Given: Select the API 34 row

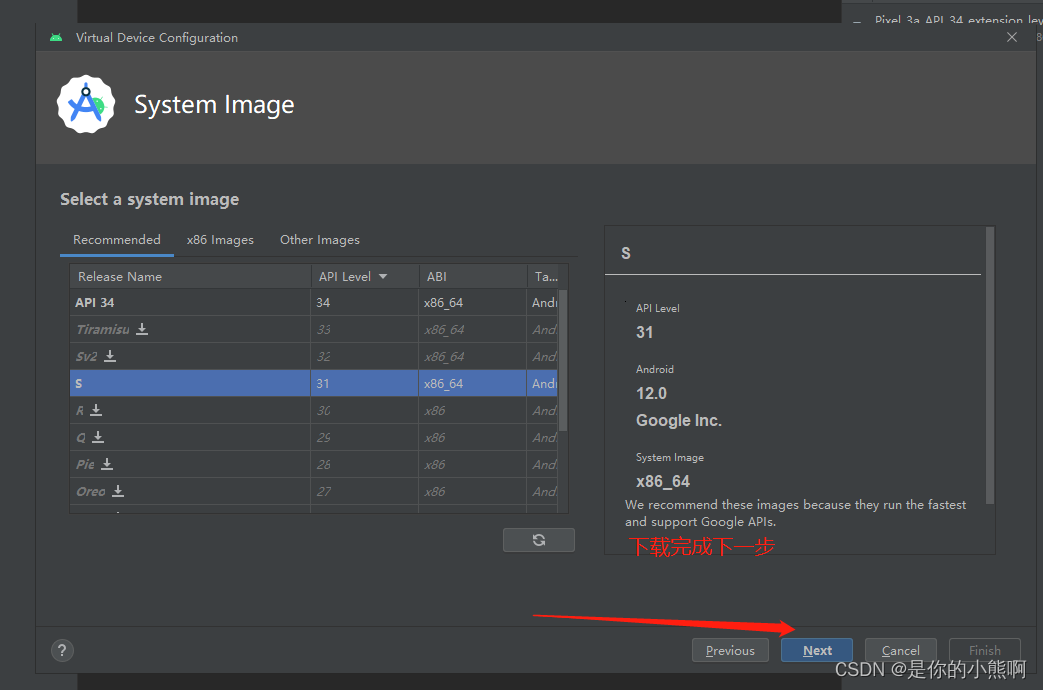Looking at the screenshot, I should click(313, 302).
